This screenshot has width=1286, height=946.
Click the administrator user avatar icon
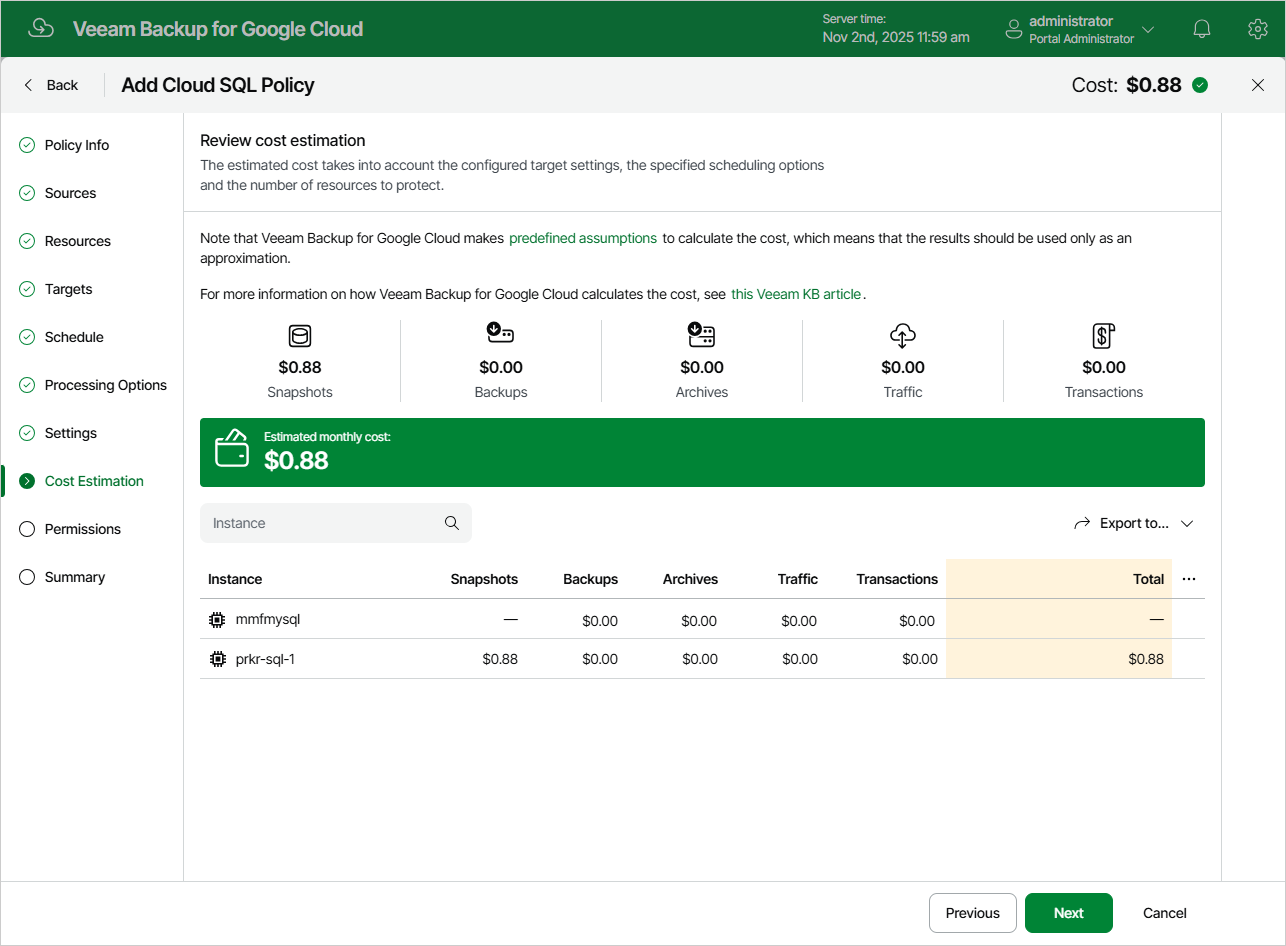1014,29
